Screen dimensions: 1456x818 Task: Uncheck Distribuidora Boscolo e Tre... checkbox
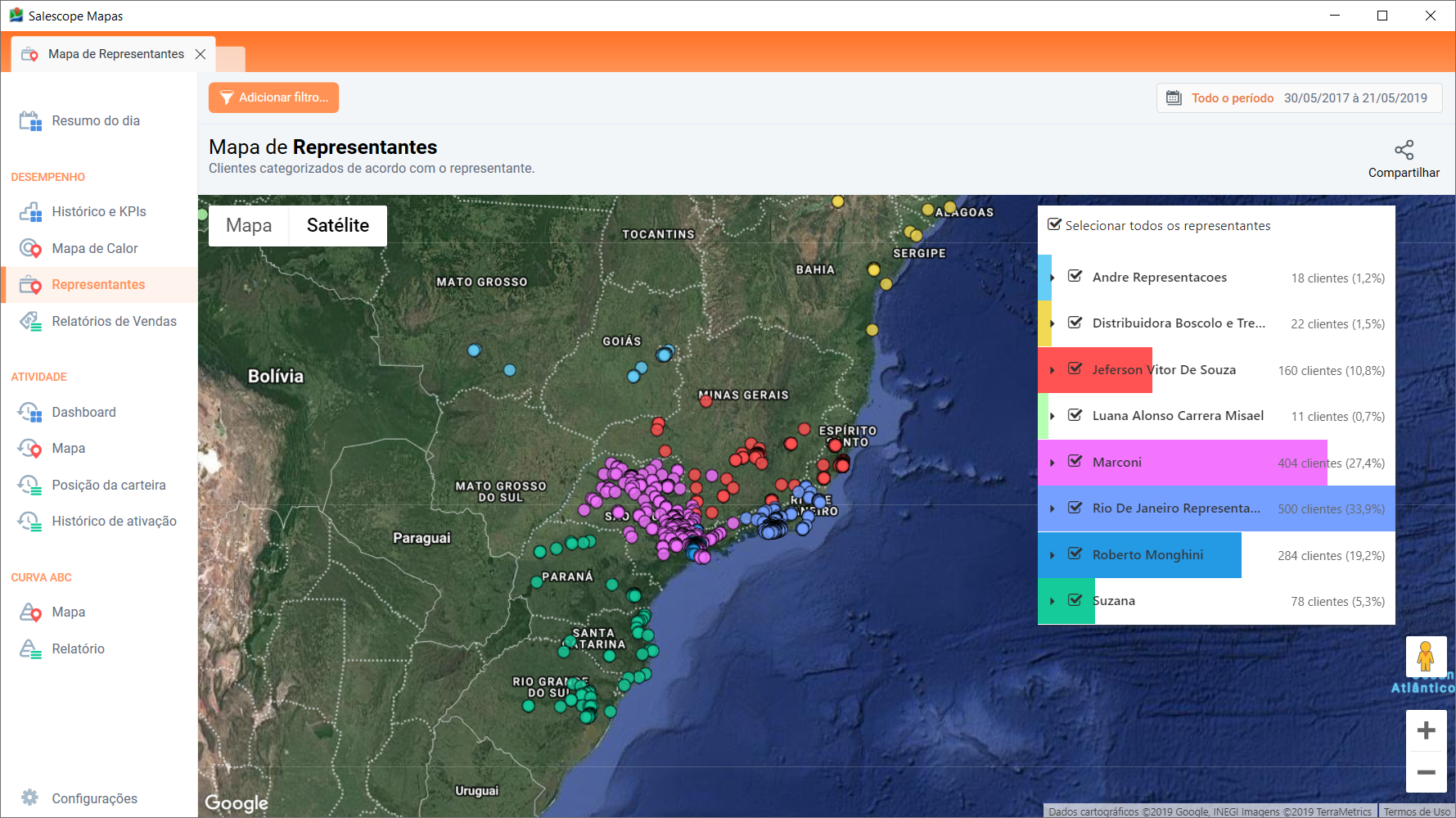click(1075, 323)
